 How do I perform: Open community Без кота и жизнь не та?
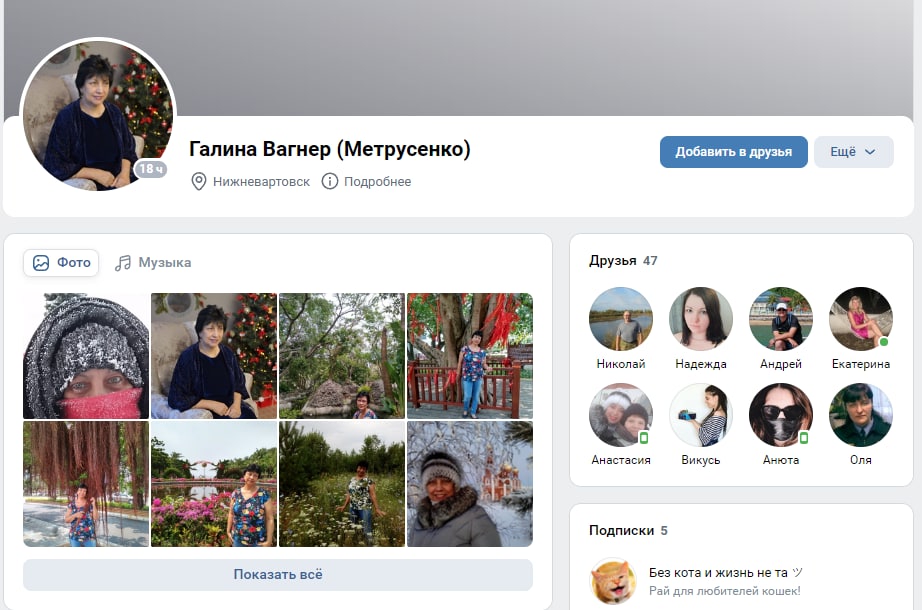pos(726,572)
